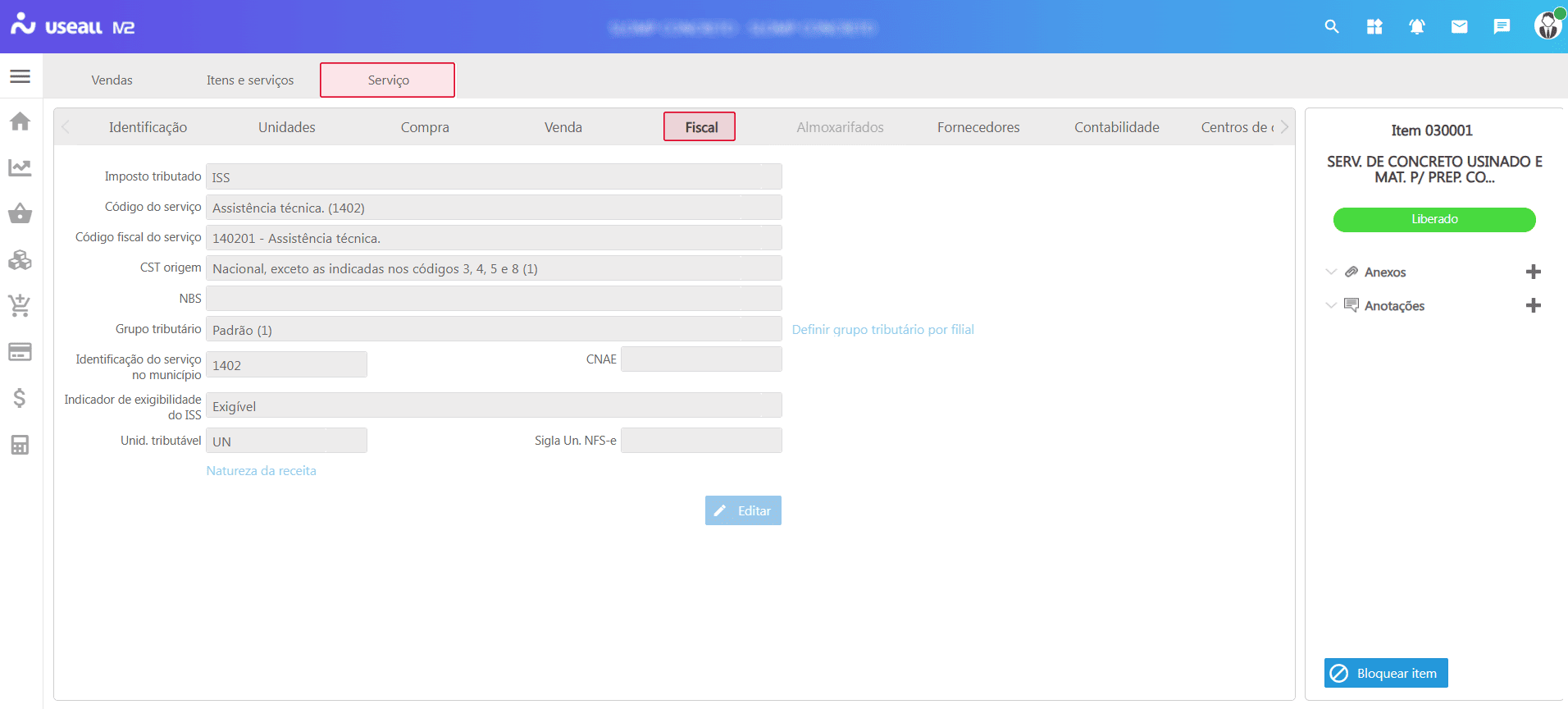Click the CNAE input field
Screen dimensions: 1568x709
tap(701, 359)
